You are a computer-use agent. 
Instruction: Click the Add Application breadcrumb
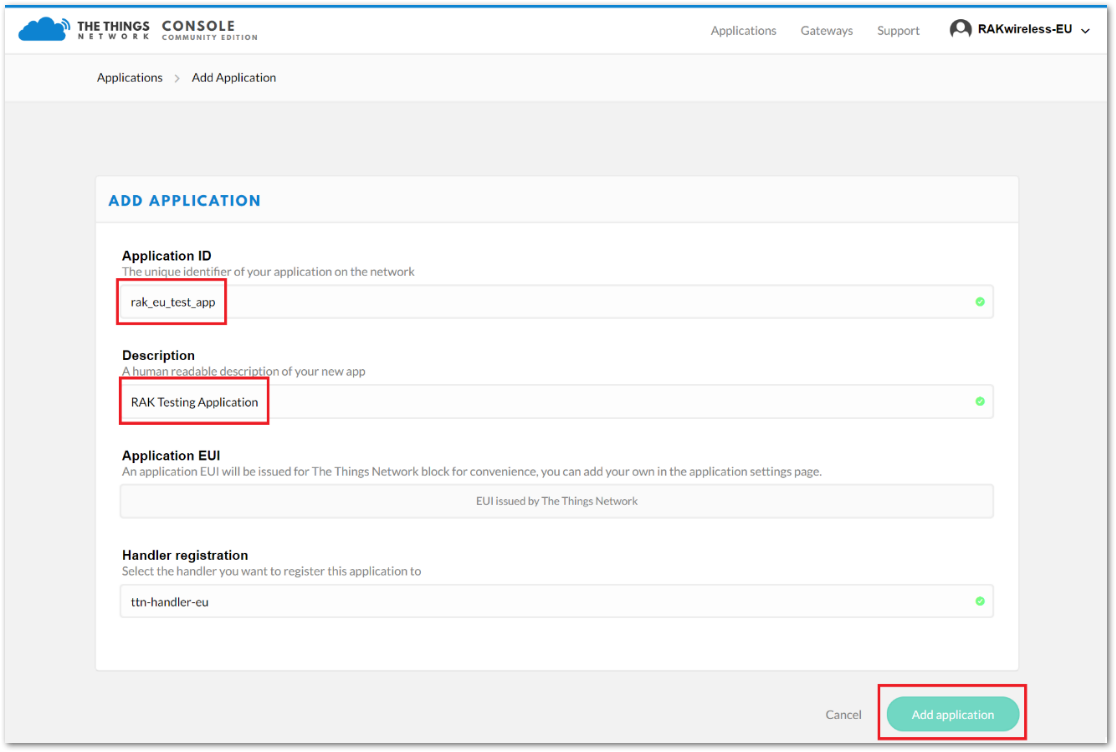(x=233, y=78)
